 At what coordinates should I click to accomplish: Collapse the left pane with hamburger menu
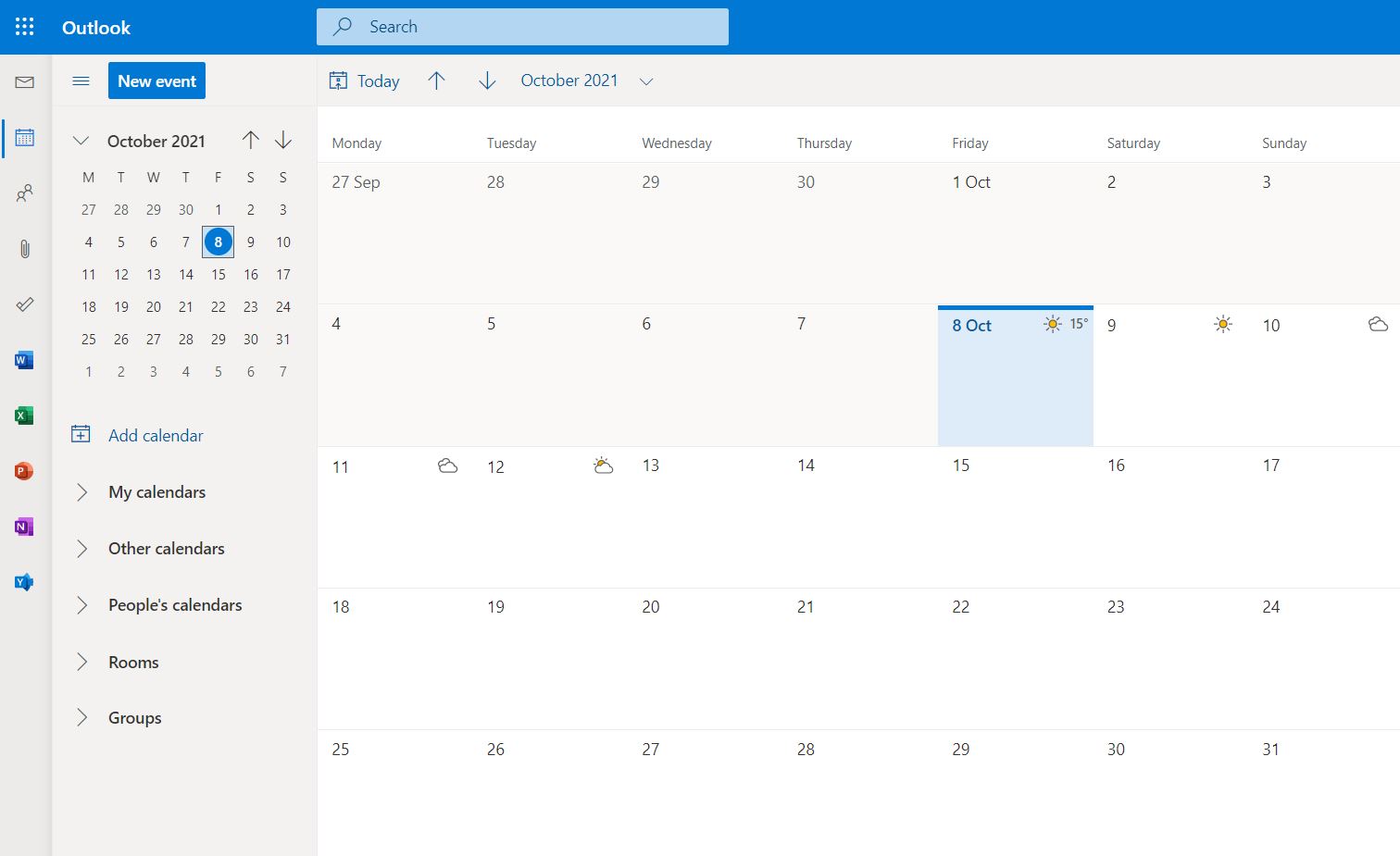81,81
